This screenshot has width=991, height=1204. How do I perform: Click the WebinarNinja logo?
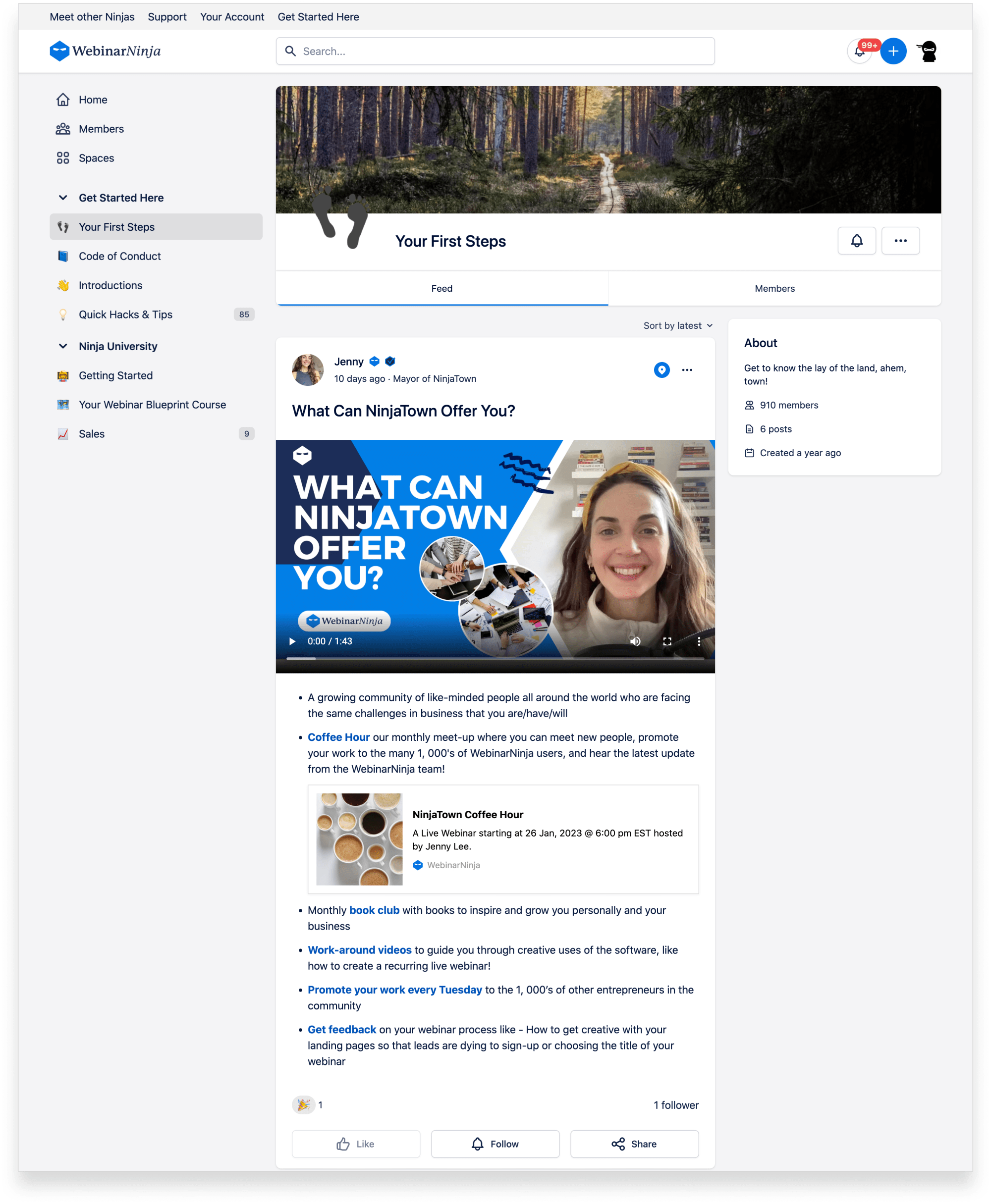tap(105, 52)
